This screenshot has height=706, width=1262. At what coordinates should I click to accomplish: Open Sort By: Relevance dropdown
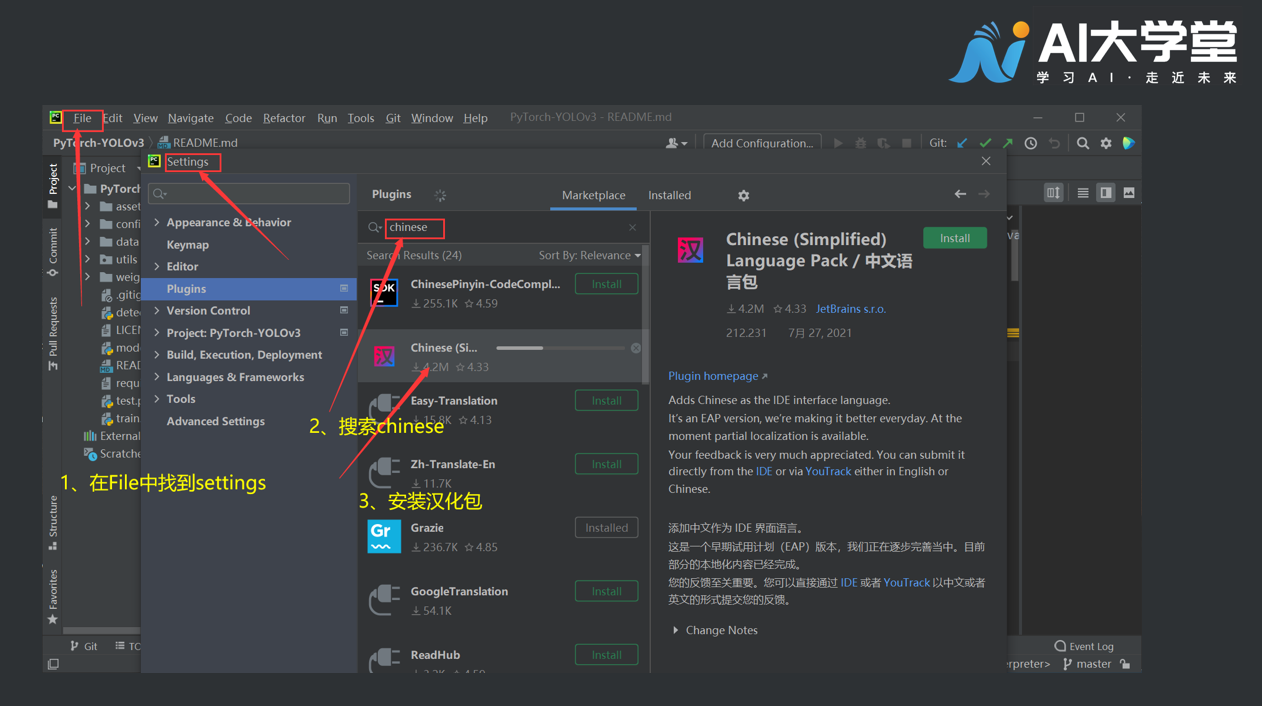click(x=589, y=255)
